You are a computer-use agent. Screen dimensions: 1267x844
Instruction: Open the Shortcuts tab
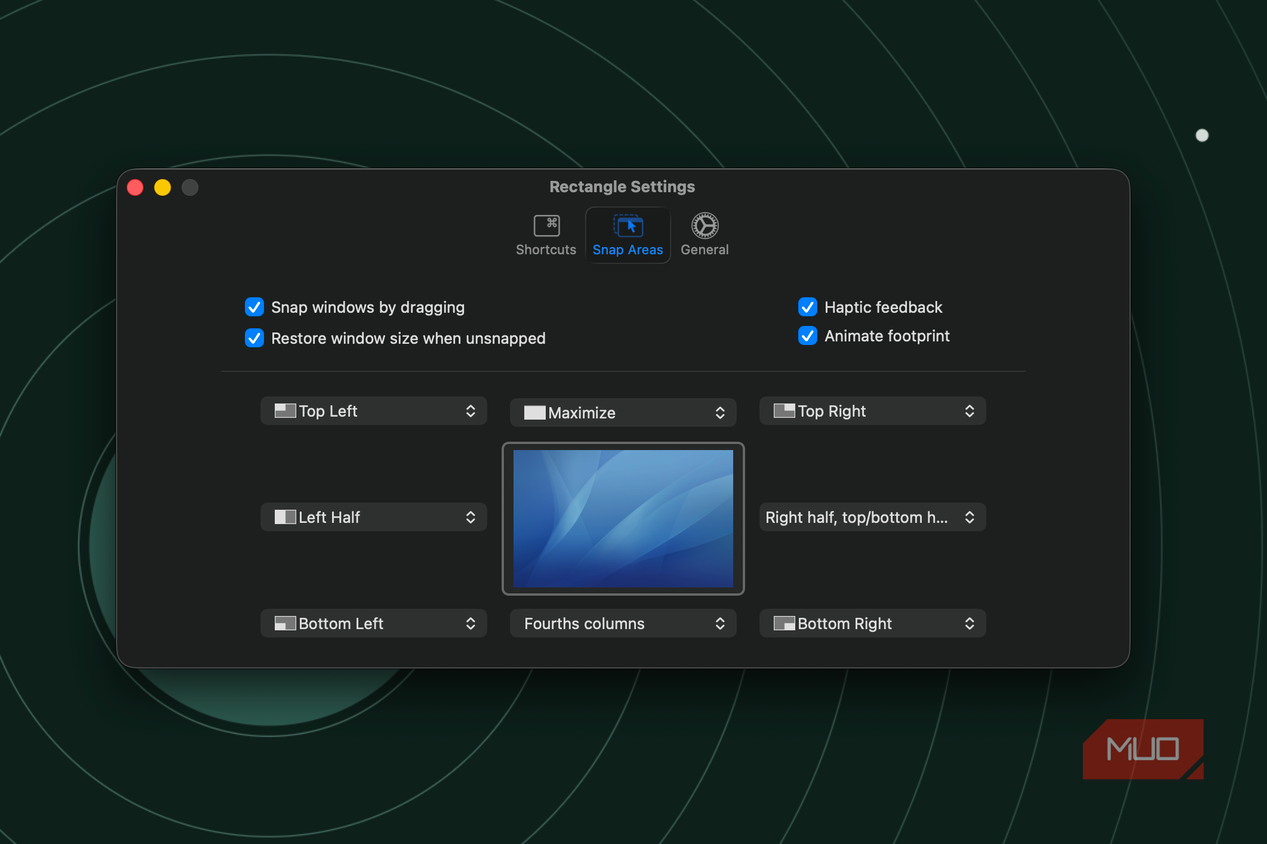(546, 236)
